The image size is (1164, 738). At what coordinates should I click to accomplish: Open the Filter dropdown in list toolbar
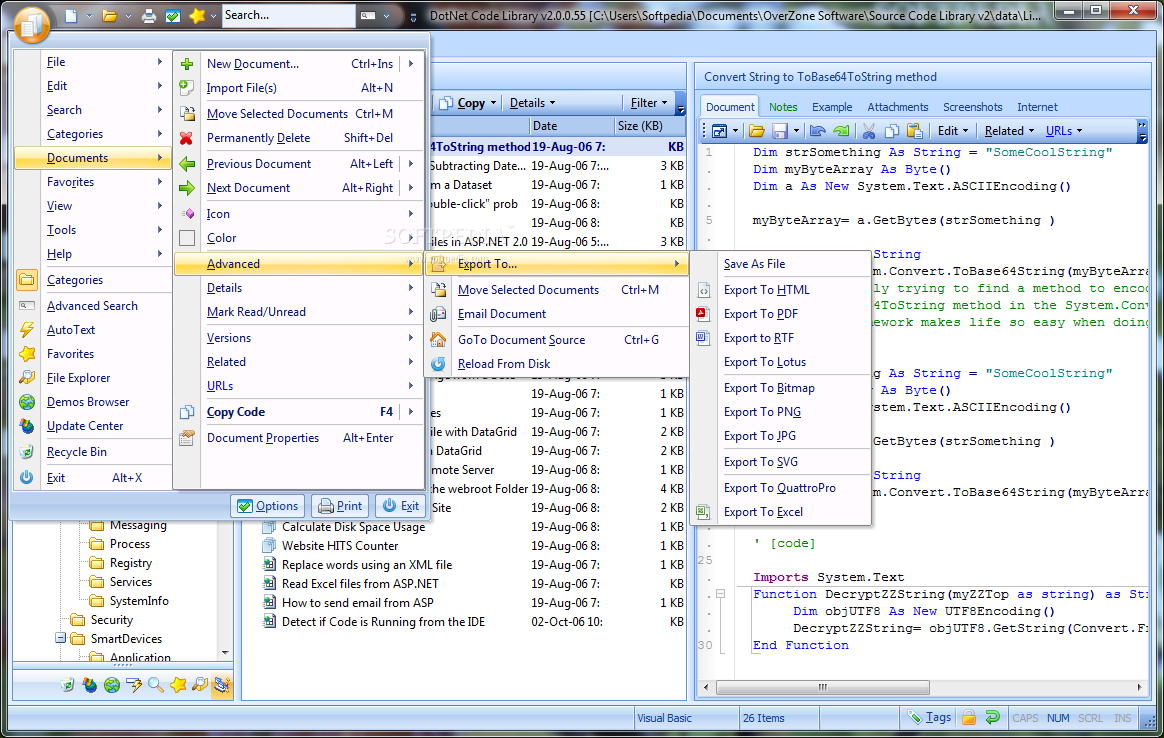(x=649, y=103)
